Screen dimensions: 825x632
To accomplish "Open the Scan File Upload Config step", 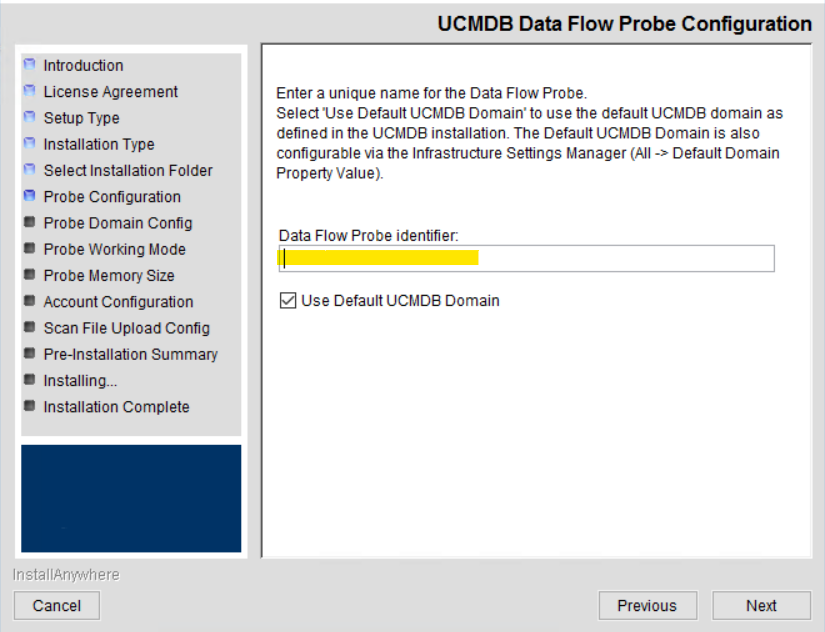I will (31, 327).
